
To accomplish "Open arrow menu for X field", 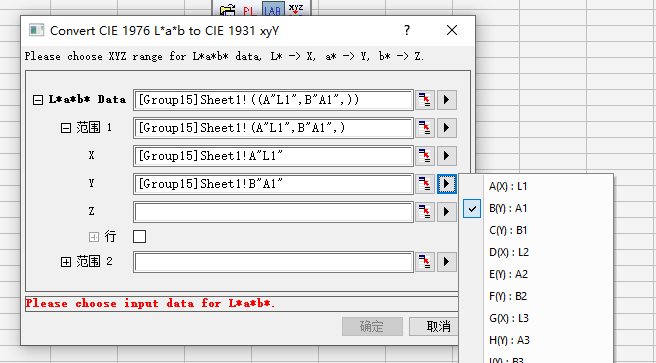I will [447, 156].
